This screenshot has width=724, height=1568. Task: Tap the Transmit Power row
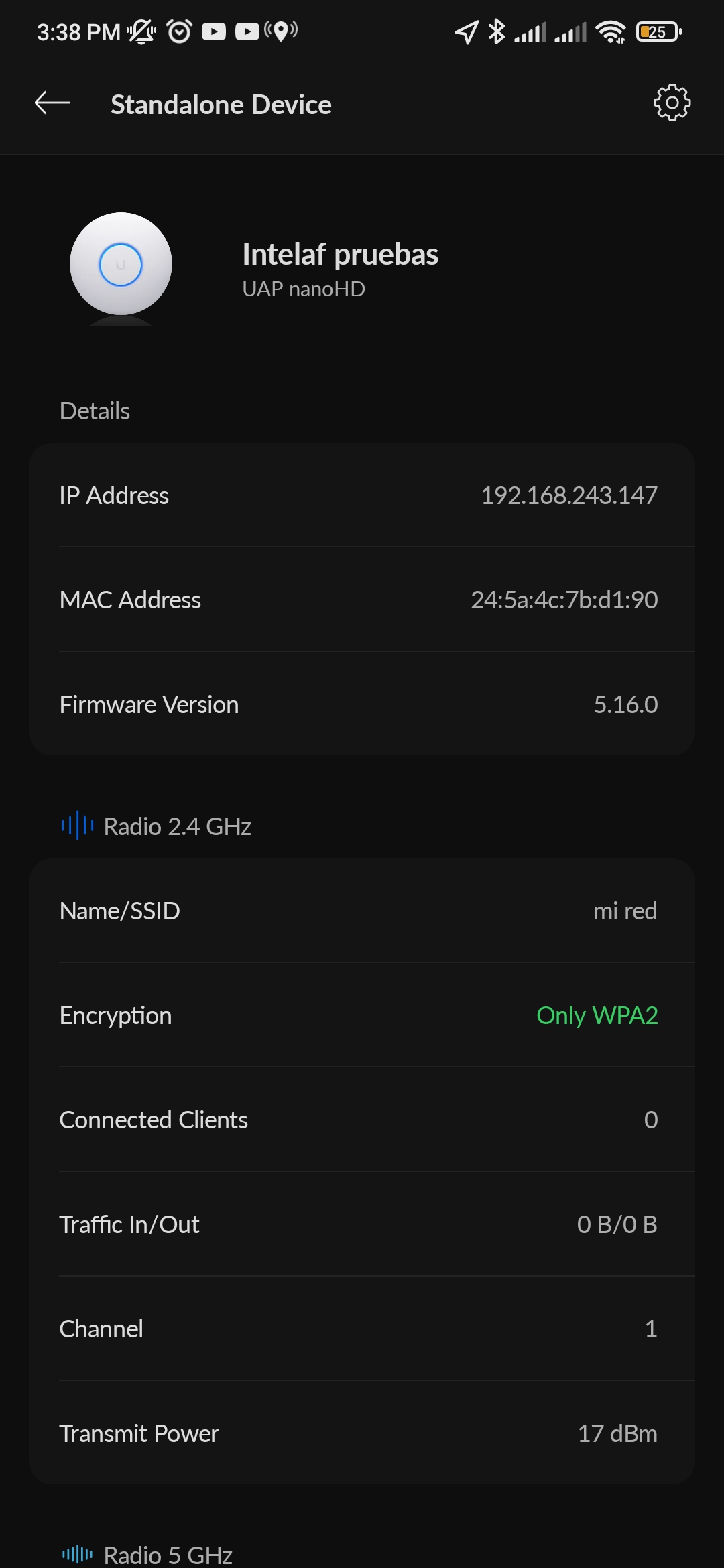pyautogui.click(x=362, y=1433)
